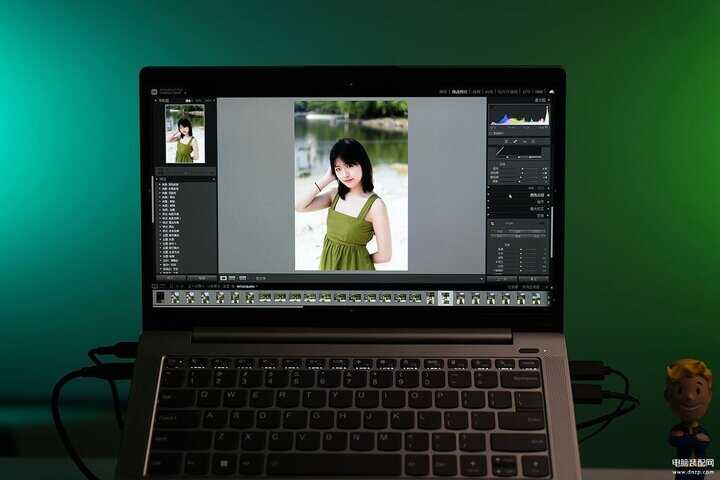Collapse the Navigator panel header triangle
Screen dimensions: 720x480
click(156, 100)
